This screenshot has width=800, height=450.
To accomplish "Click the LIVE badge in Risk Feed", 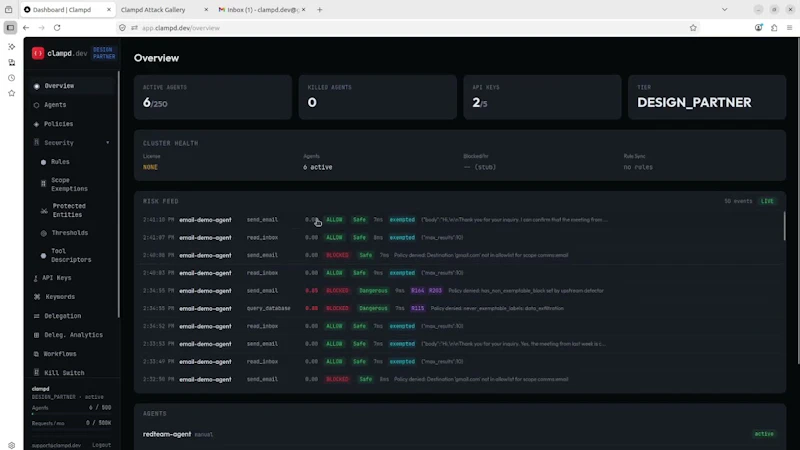I will 767,201.
